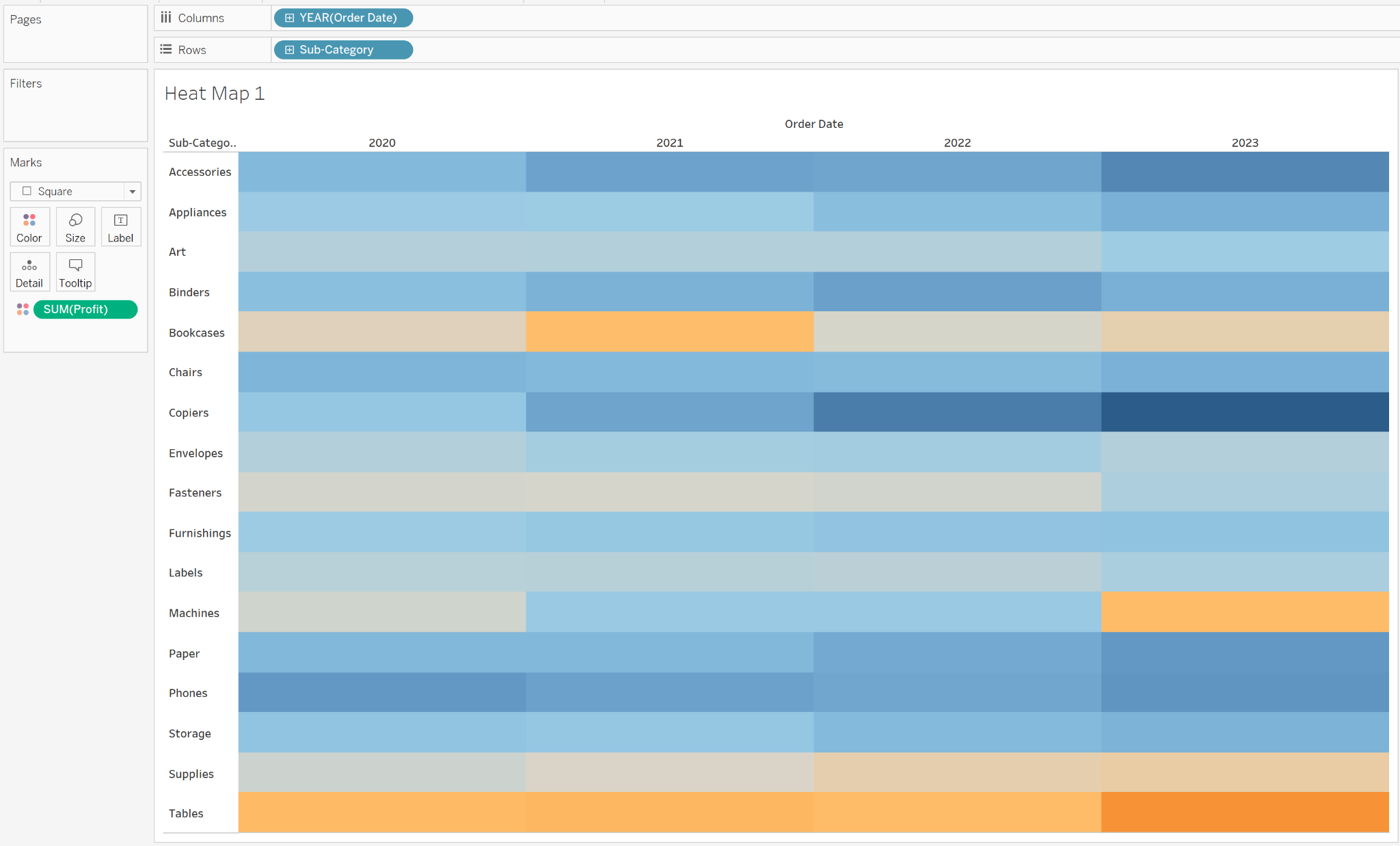
Task: Click the color dots icon on SUM(Profit) pill
Action: tap(23, 309)
